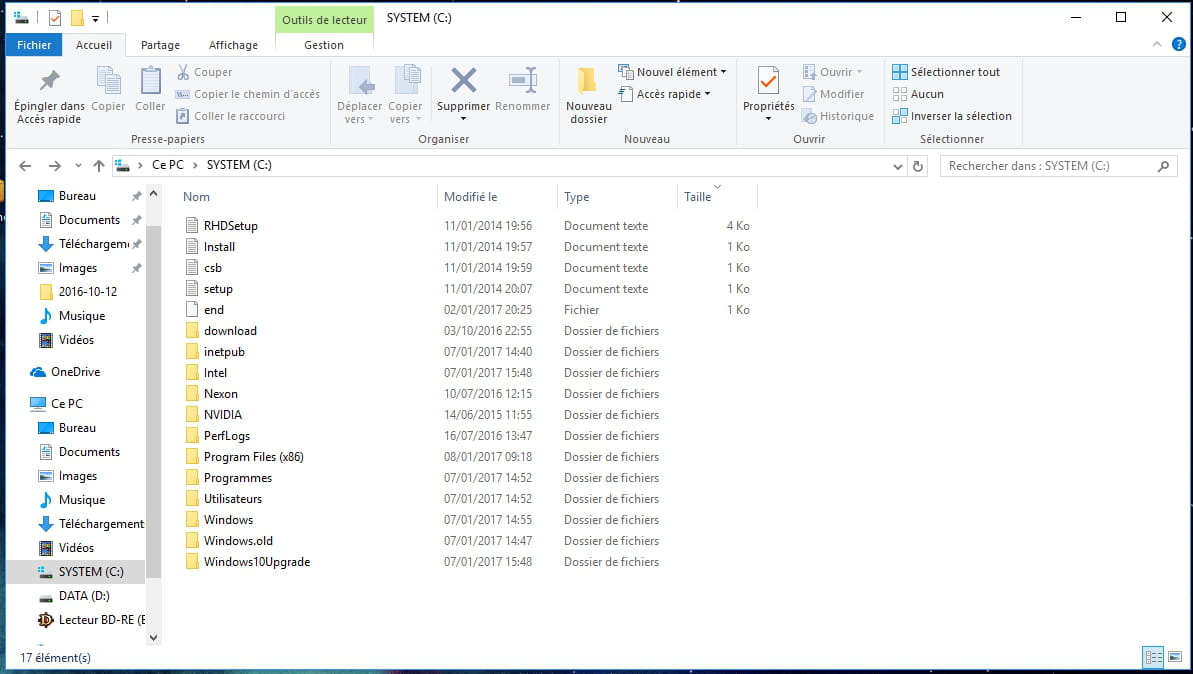The height and width of the screenshot is (674, 1193).
Task: Click Couper scissors command
Action: pyautogui.click(x=205, y=72)
